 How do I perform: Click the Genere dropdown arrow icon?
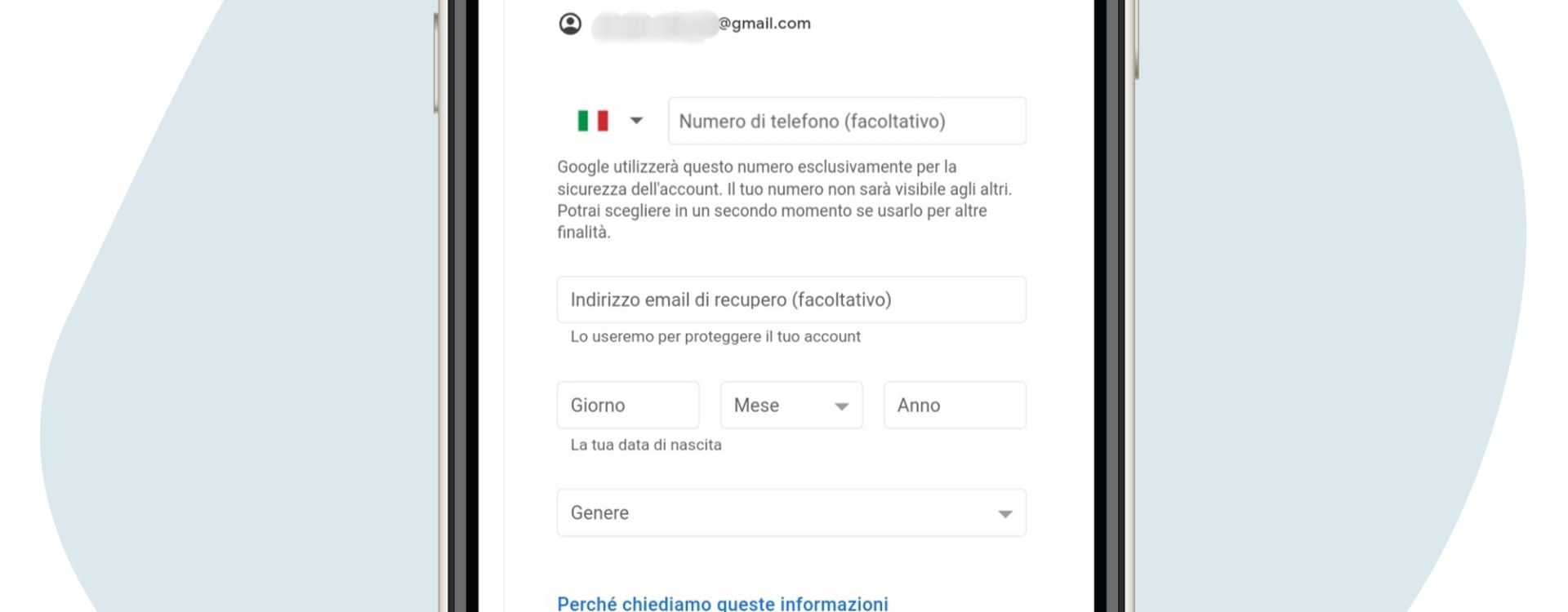click(1005, 514)
